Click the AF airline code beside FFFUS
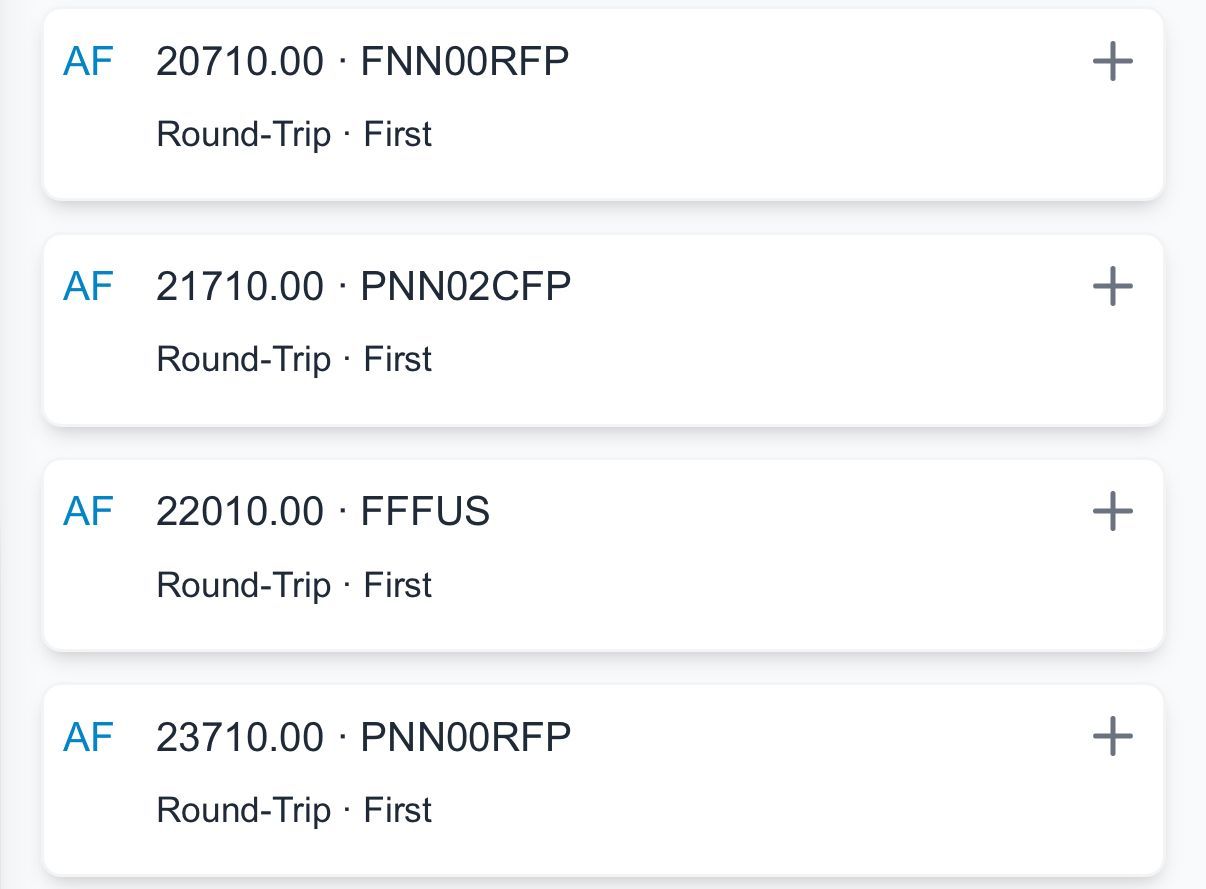The width and height of the screenshot is (1206, 889). pos(88,512)
